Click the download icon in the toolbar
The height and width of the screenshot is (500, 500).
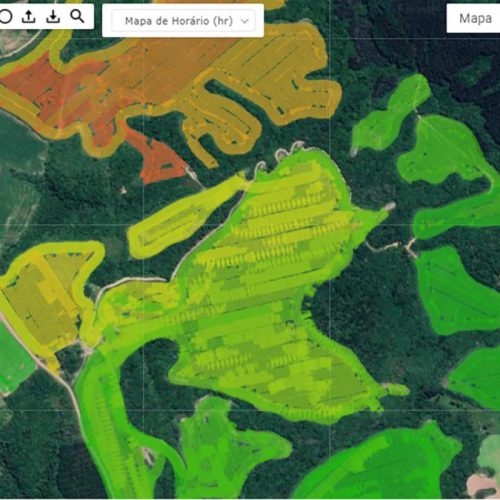(x=53, y=16)
